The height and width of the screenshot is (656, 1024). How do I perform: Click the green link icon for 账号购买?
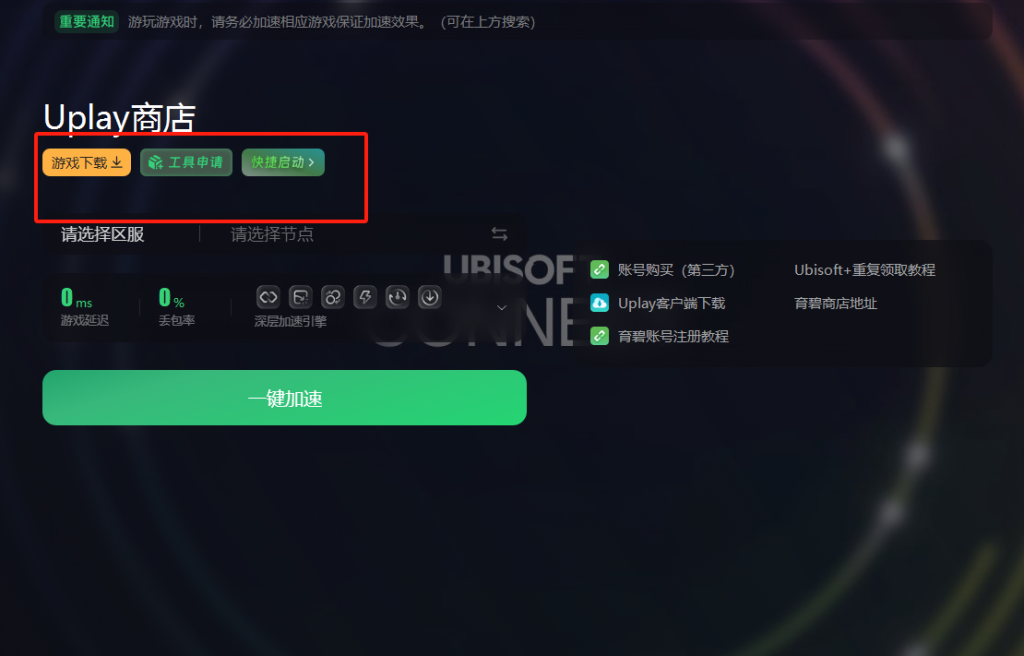(x=600, y=269)
